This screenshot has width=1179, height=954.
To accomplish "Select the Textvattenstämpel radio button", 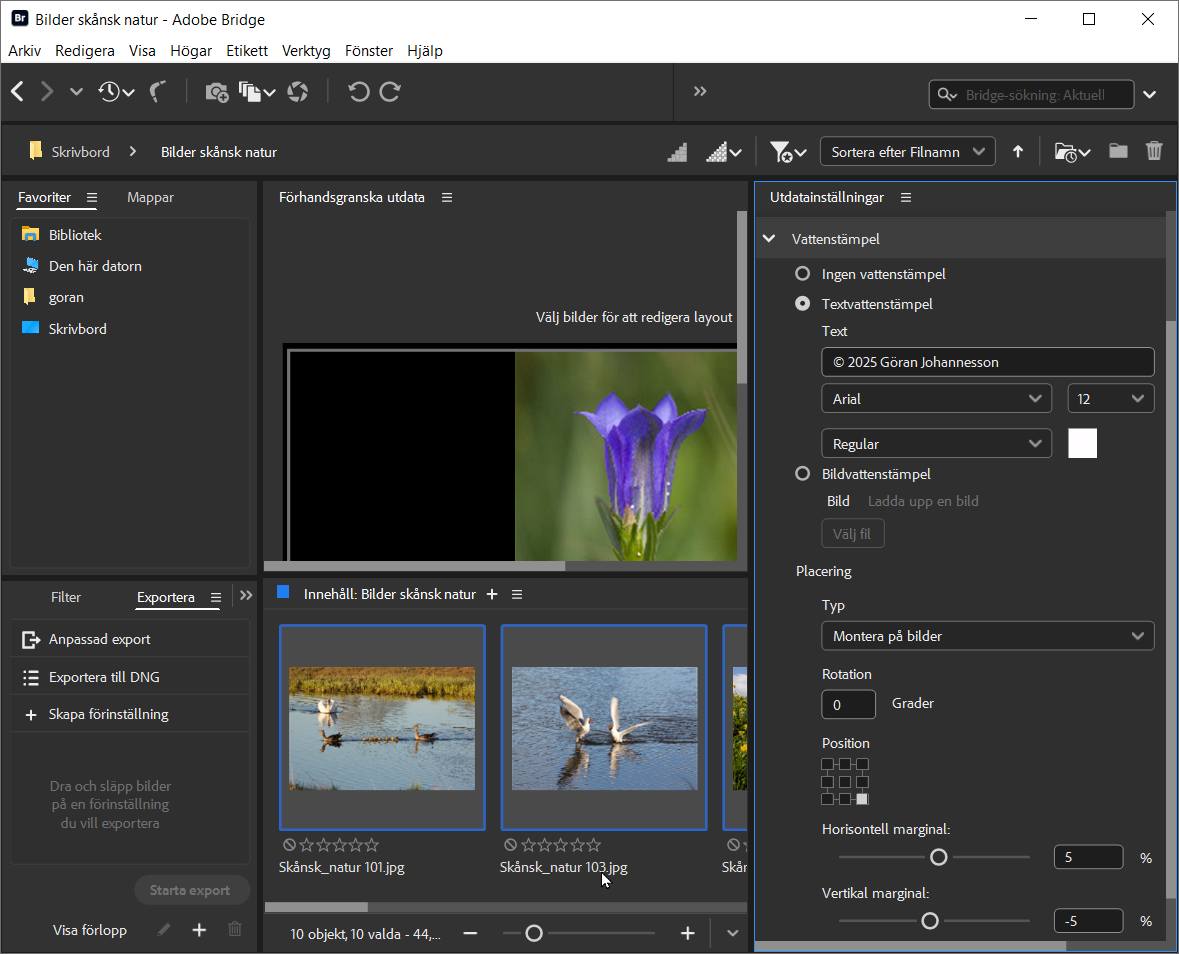I will pyautogui.click(x=802, y=304).
